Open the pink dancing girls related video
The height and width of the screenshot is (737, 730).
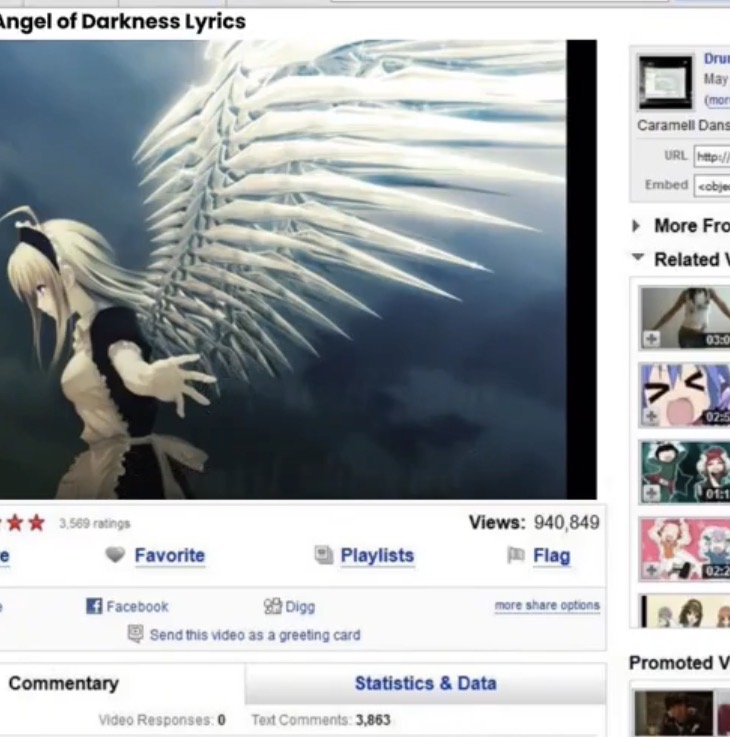coord(686,549)
